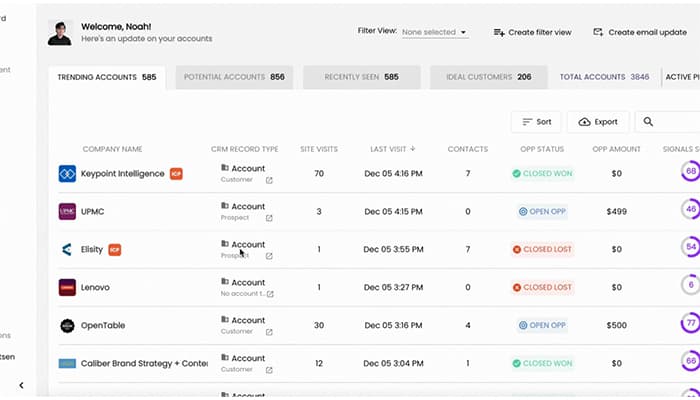This screenshot has width=700, height=400.
Task: Click ICP badge next to Elisity
Action: [x=115, y=250]
